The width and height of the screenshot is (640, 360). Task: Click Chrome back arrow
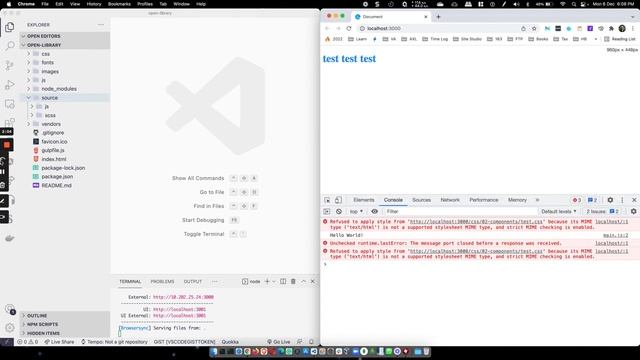click(327, 29)
